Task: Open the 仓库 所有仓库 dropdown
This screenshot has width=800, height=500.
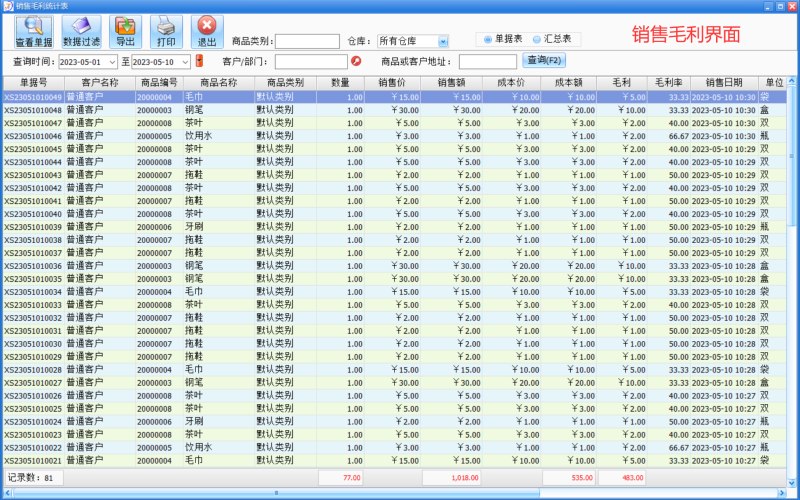Action: pos(443,41)
